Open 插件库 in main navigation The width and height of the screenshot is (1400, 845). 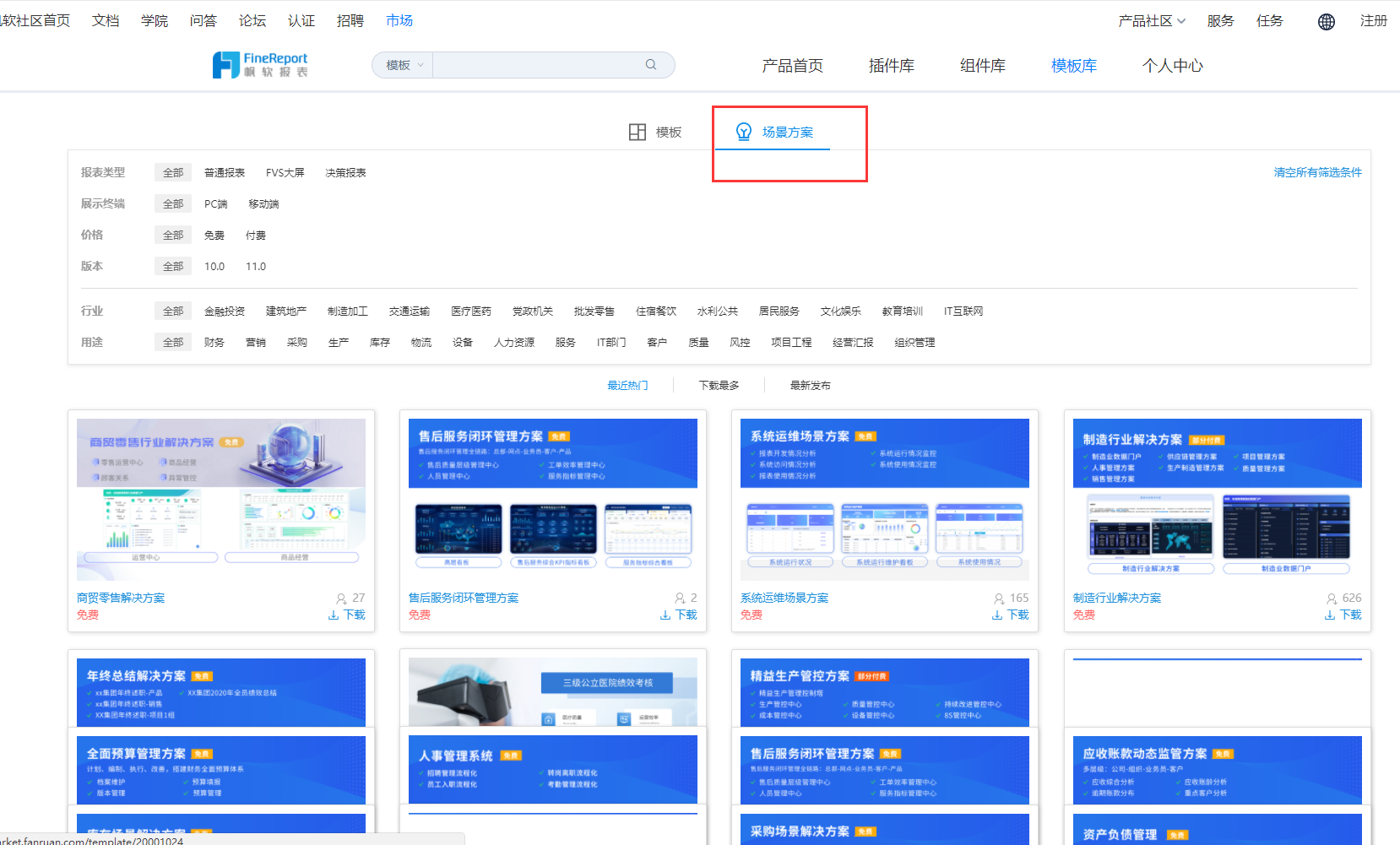tap(891, 66)
